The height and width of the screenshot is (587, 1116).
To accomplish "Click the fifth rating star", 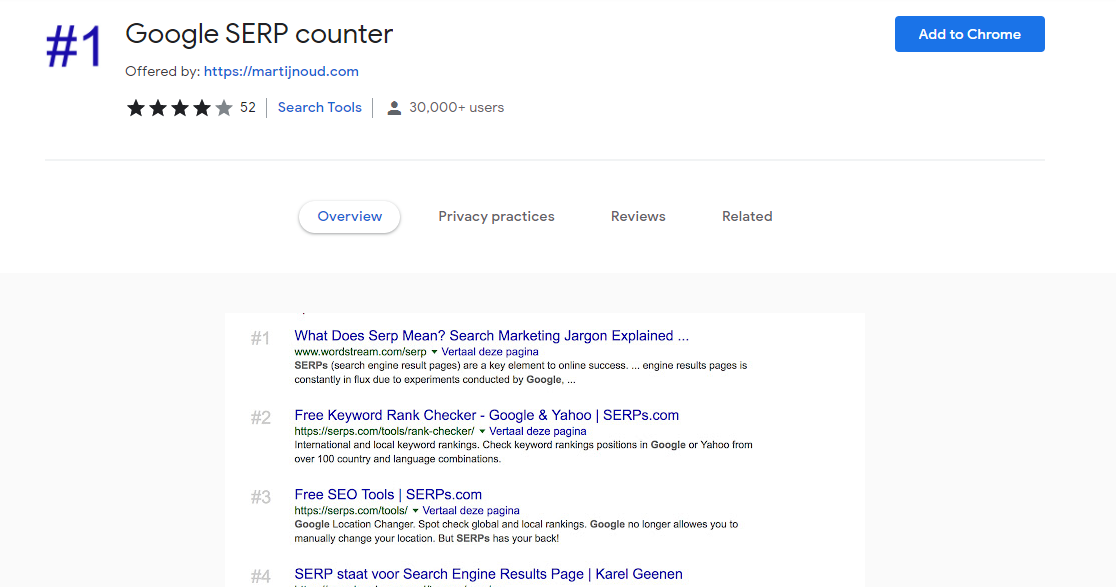I will (x=224, y=107).
